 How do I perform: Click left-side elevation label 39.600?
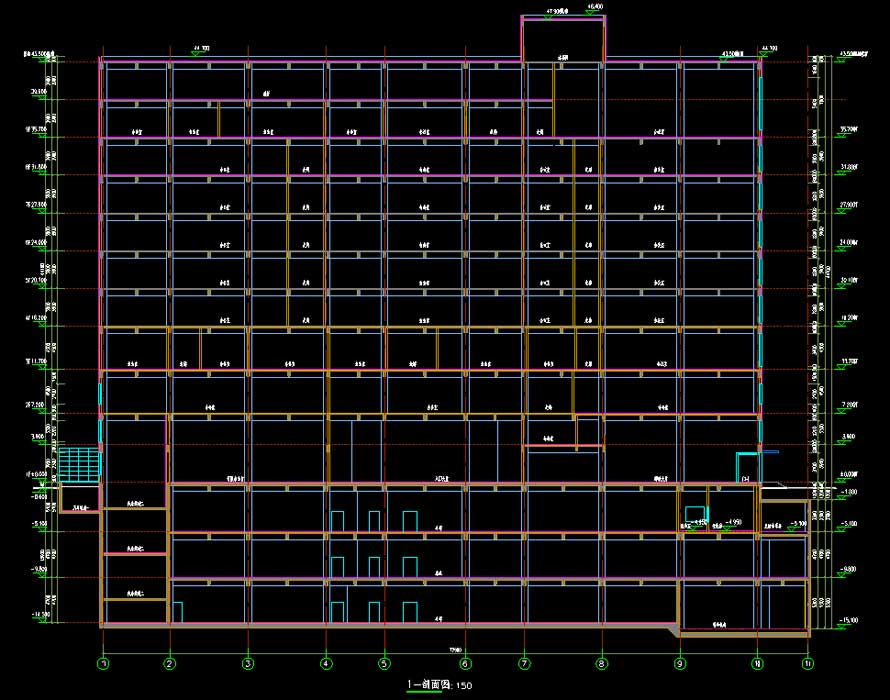click(39, 91)
